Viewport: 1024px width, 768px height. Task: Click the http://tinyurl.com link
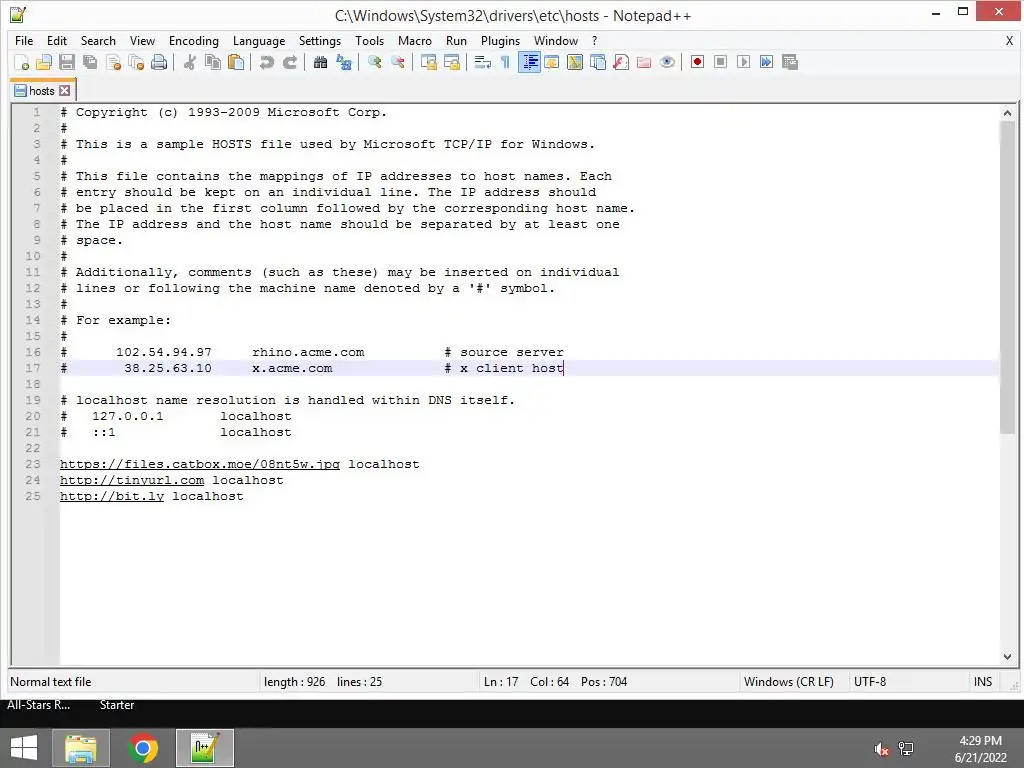pos(132,481)
